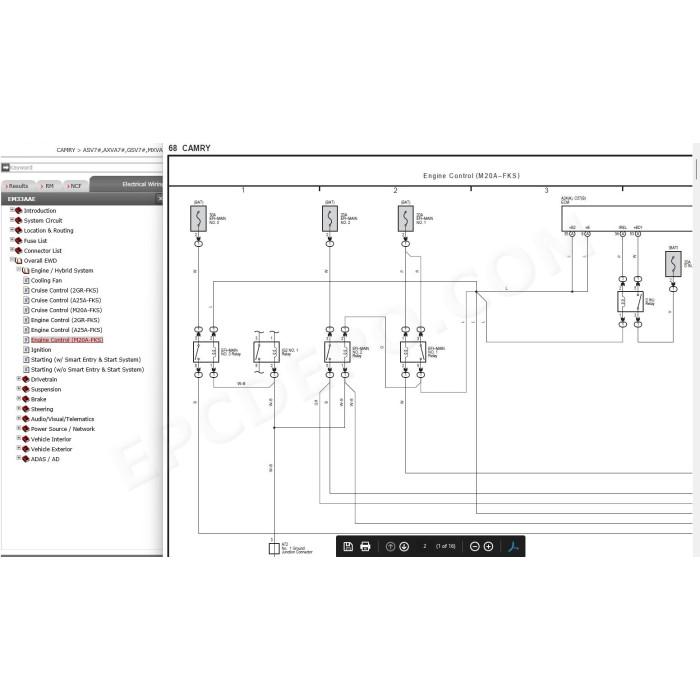Image resolution: width=700 pixels, height=700 pixels.
Task: Expand the Brake node
Action: point(19,399)
